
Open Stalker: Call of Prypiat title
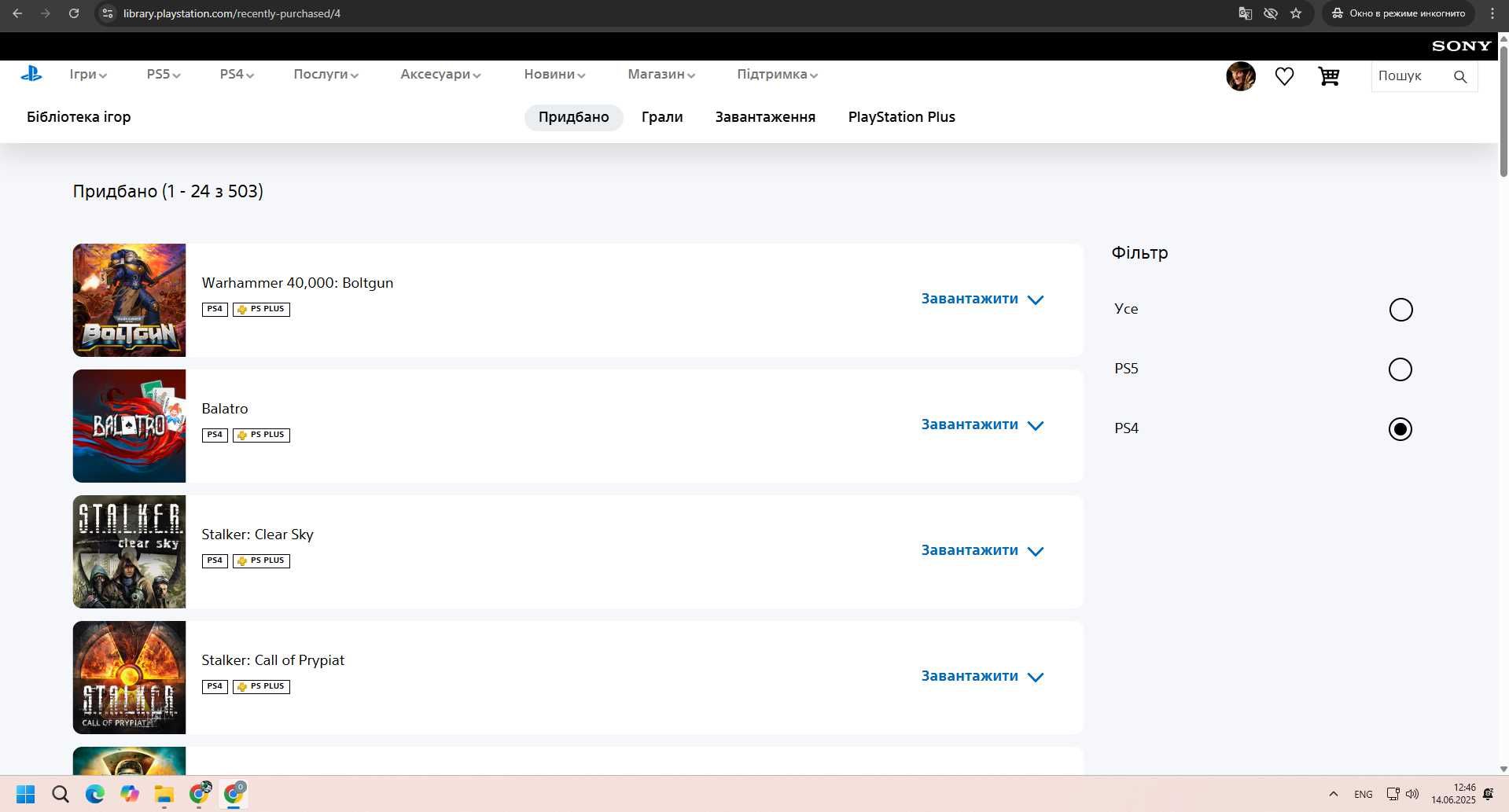[273, 660]
